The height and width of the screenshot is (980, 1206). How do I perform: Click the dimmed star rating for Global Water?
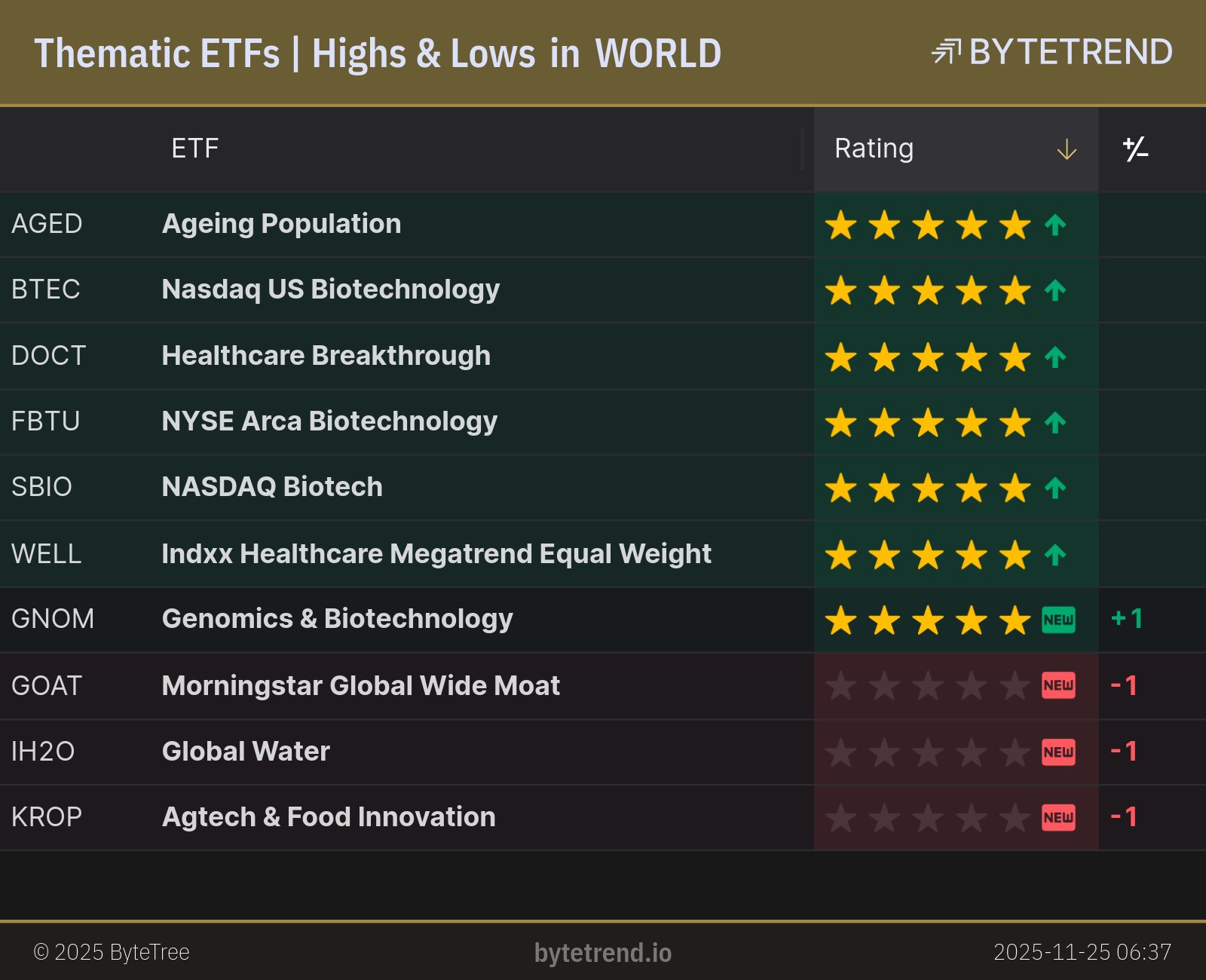(927, 752)
